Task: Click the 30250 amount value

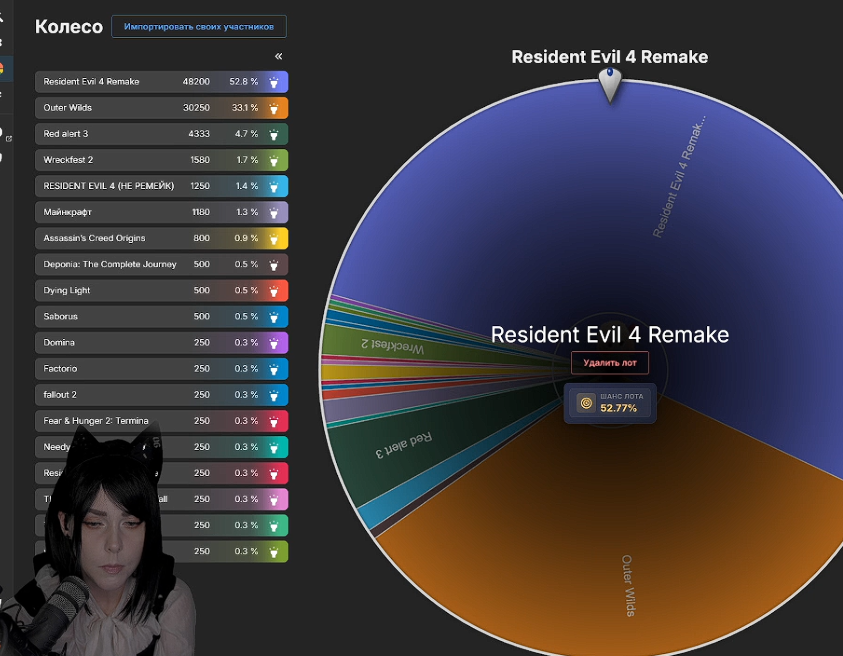Action: pos(196,108)
